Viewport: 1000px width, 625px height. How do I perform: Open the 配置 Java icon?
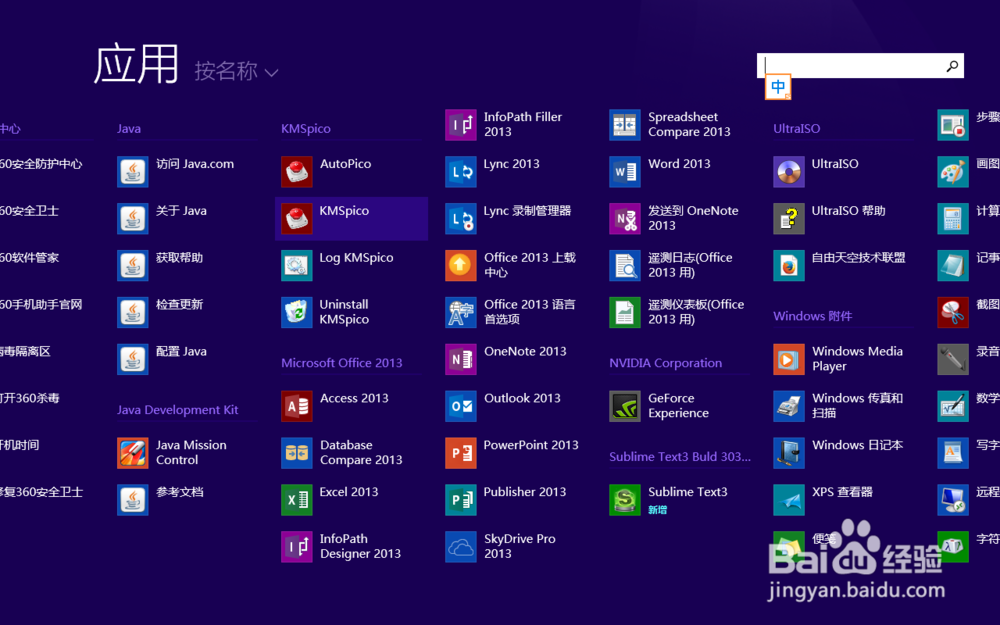[x=133, y=359]
